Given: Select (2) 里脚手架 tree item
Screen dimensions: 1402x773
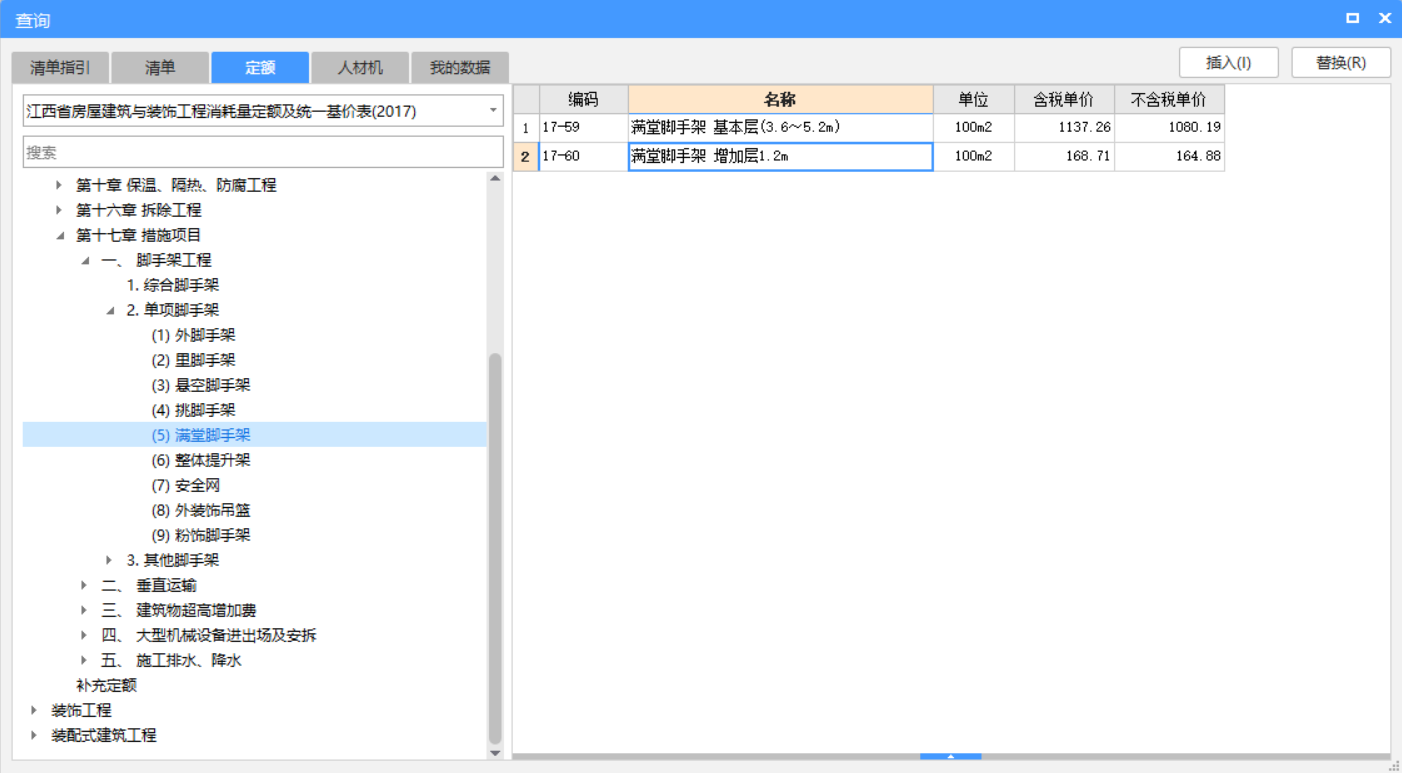Looking at the screenshot, I should point(193,360).
